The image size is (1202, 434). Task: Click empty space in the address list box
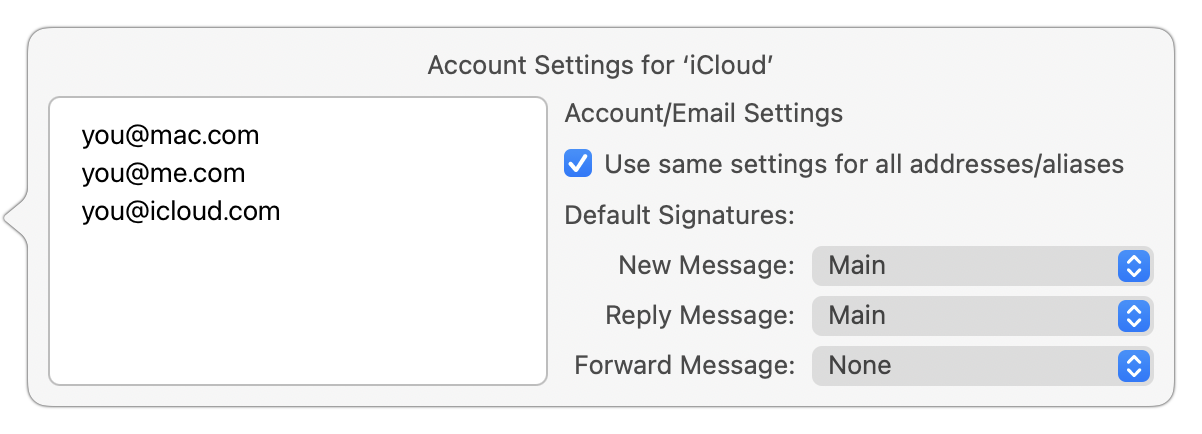point(298,310)
